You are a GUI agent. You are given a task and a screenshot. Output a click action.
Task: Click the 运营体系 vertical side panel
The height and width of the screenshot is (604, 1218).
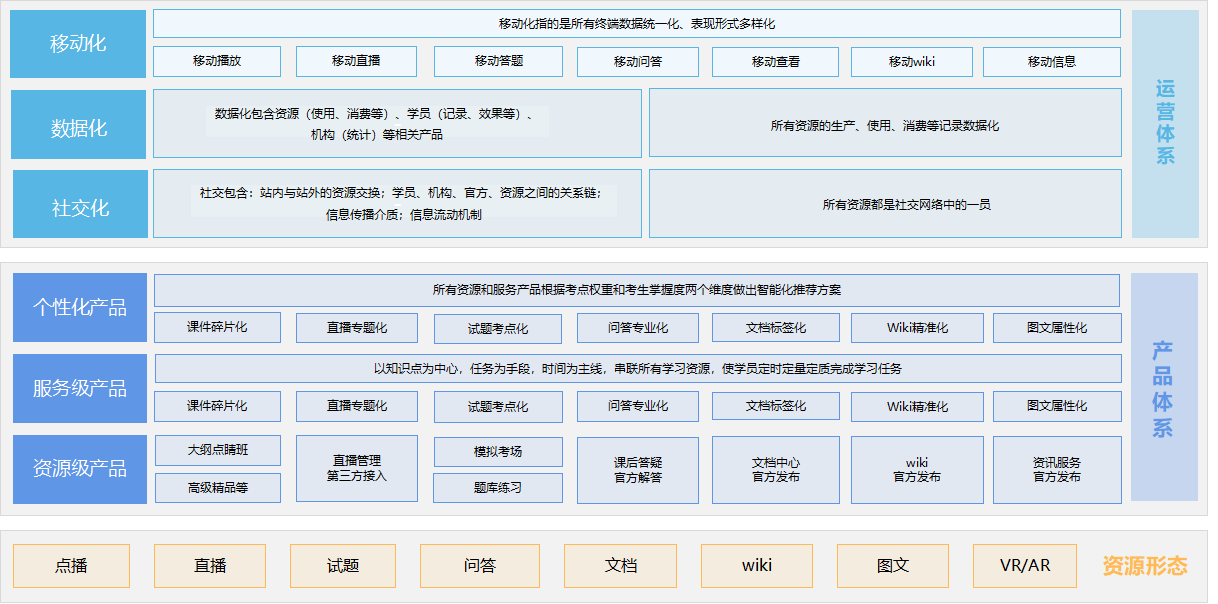[1165, 124]
